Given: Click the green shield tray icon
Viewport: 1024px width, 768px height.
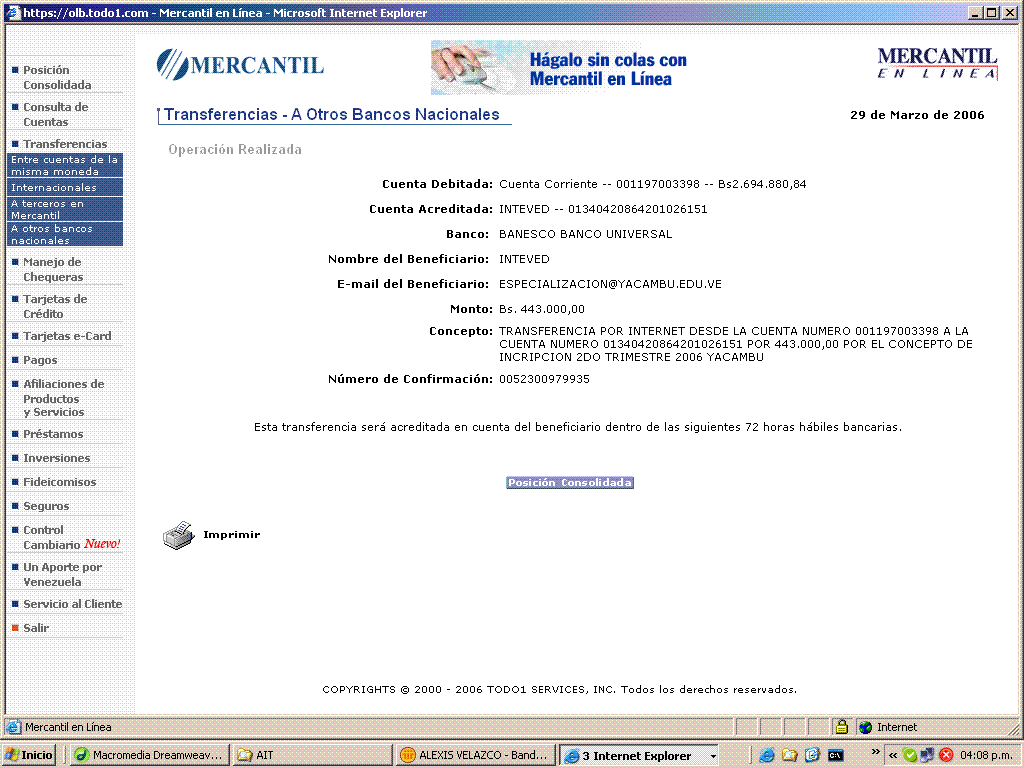Looking at the screenshot, I should (910, 755).
